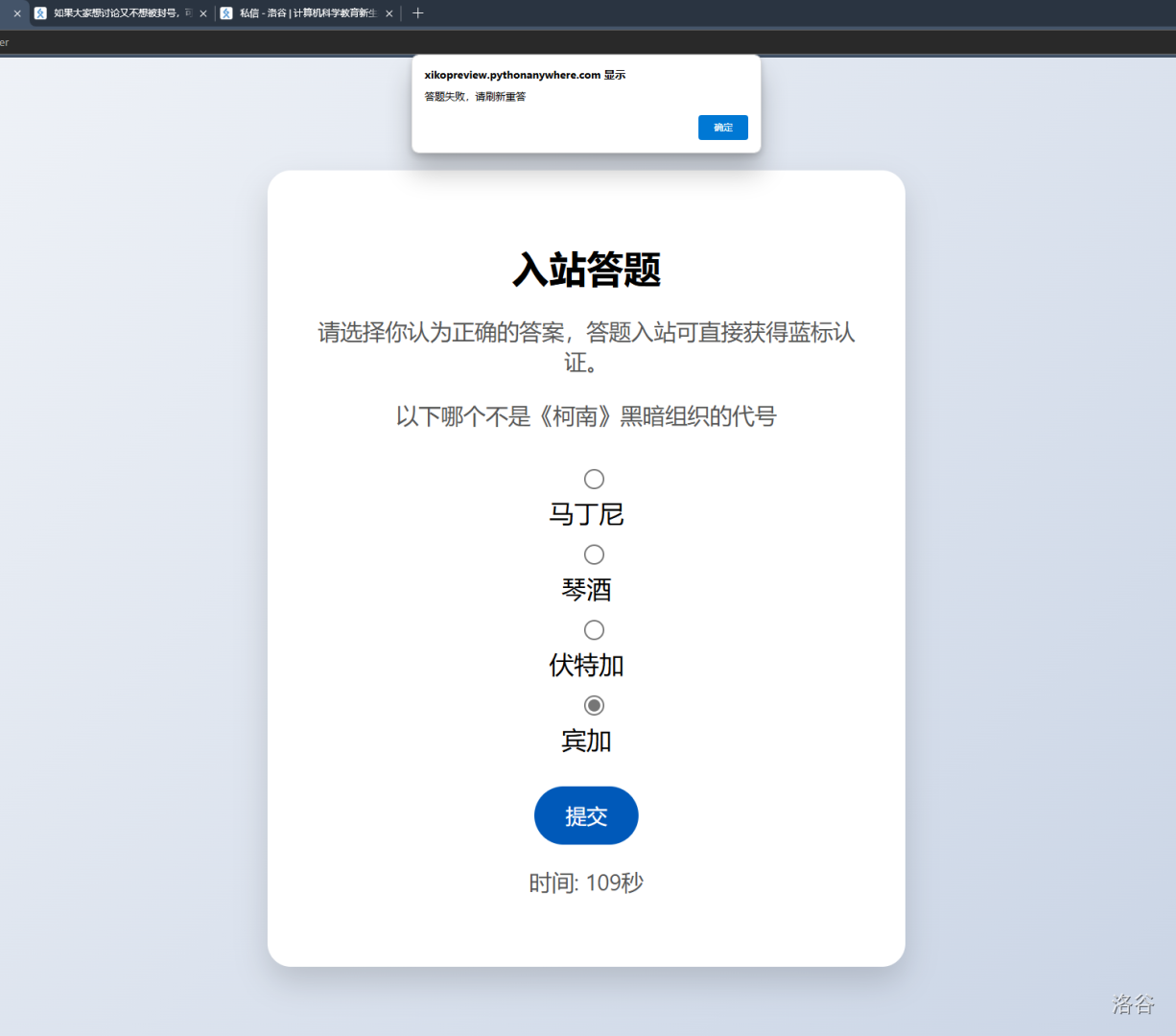Switch to the 如果大家想讨论又不想被封号 tab
The image size is (1176, 1036).
point(120,13)
